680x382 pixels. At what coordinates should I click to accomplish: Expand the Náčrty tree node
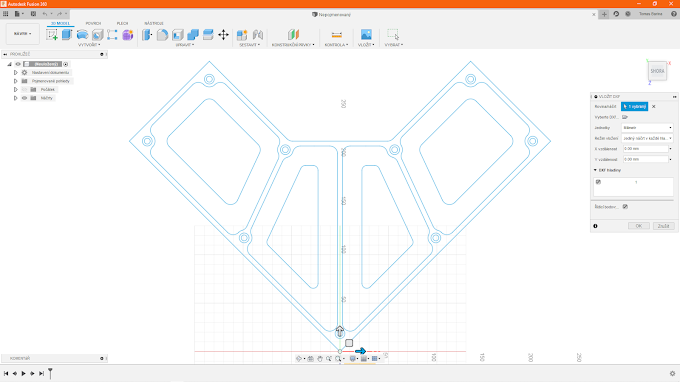(x=16, y=98)
